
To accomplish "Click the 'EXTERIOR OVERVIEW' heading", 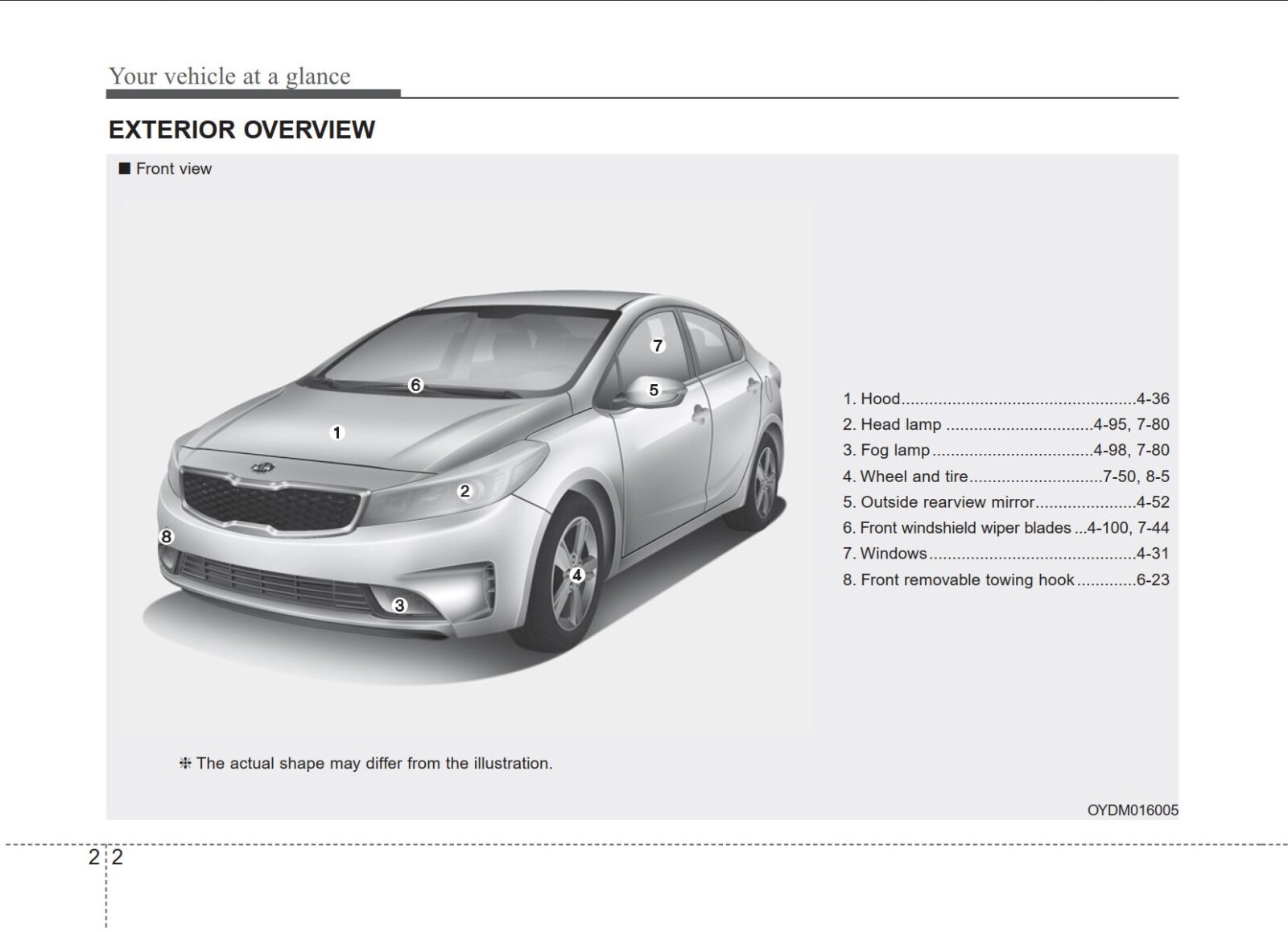I will click(x=242, y=130).
